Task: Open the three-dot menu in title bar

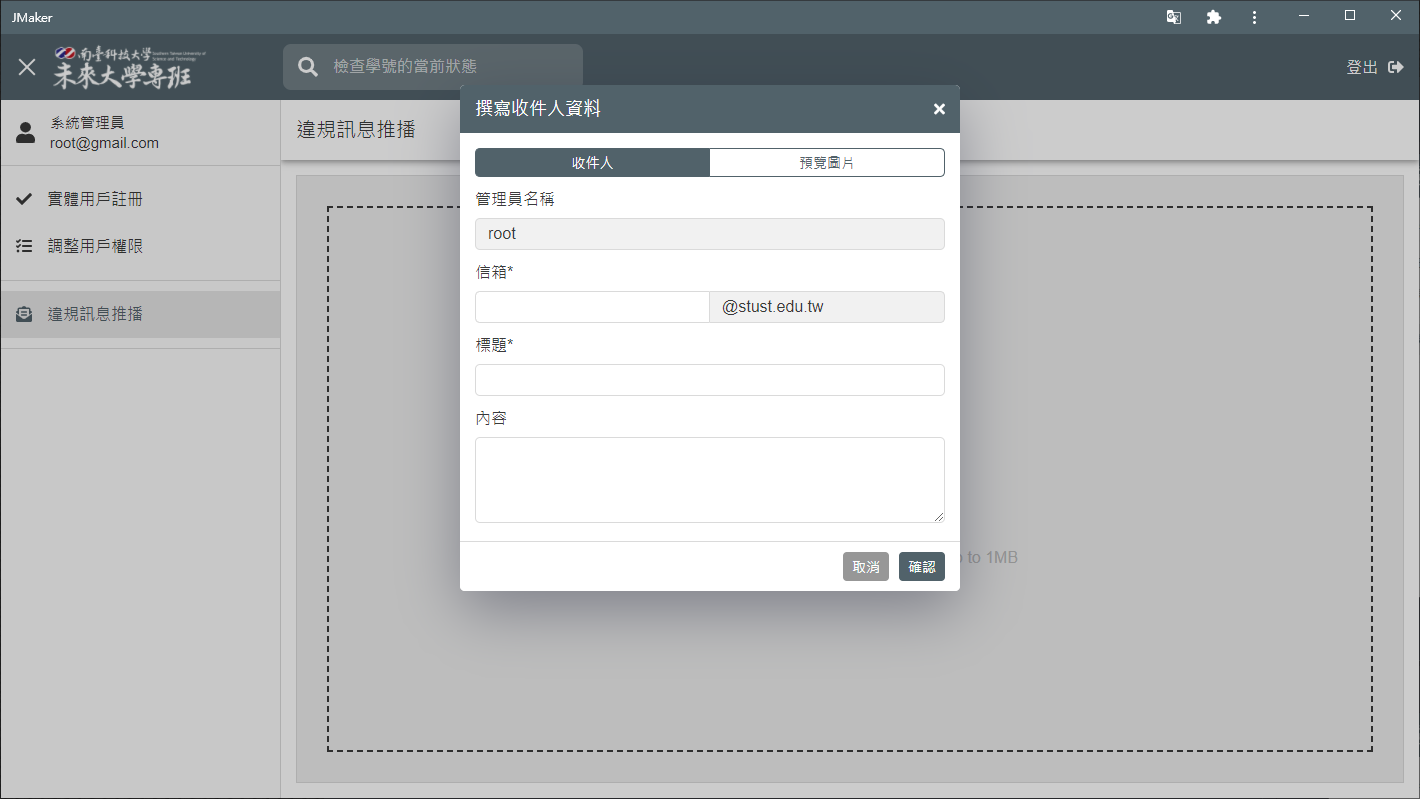Action: click(x=1254, y=17)
